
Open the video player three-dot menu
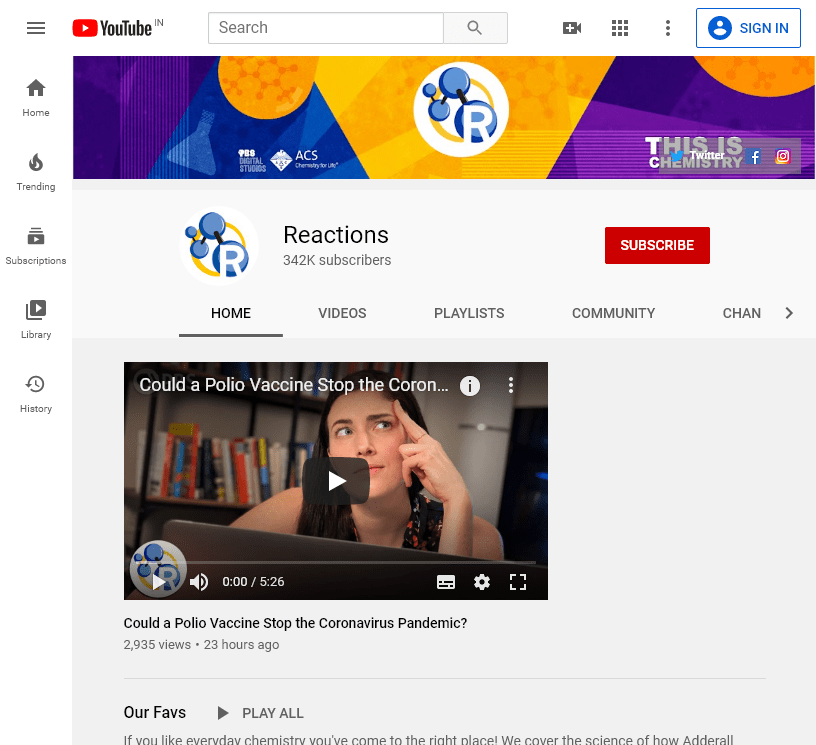(511, 385)
